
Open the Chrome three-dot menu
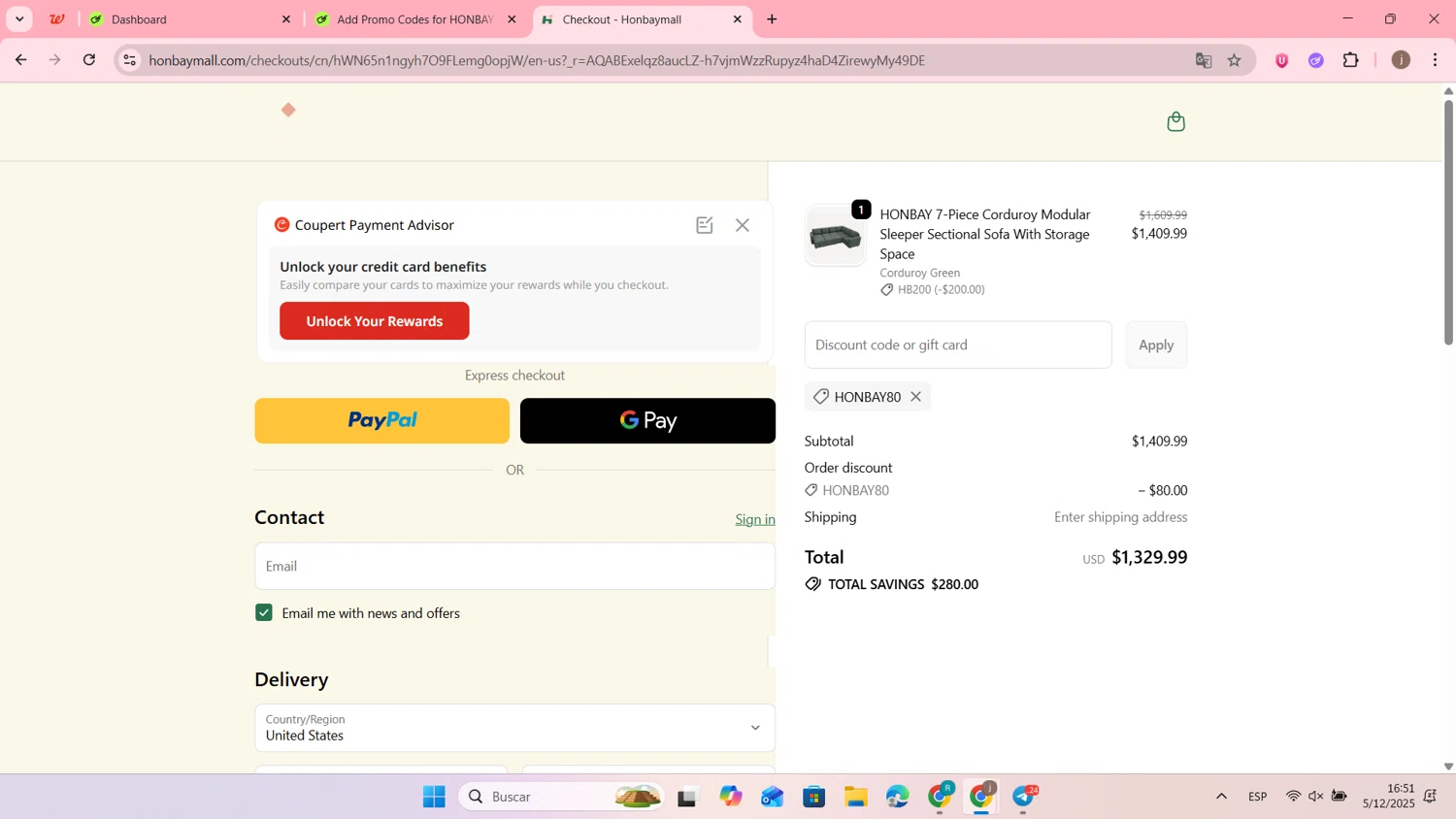[1436, 60]
